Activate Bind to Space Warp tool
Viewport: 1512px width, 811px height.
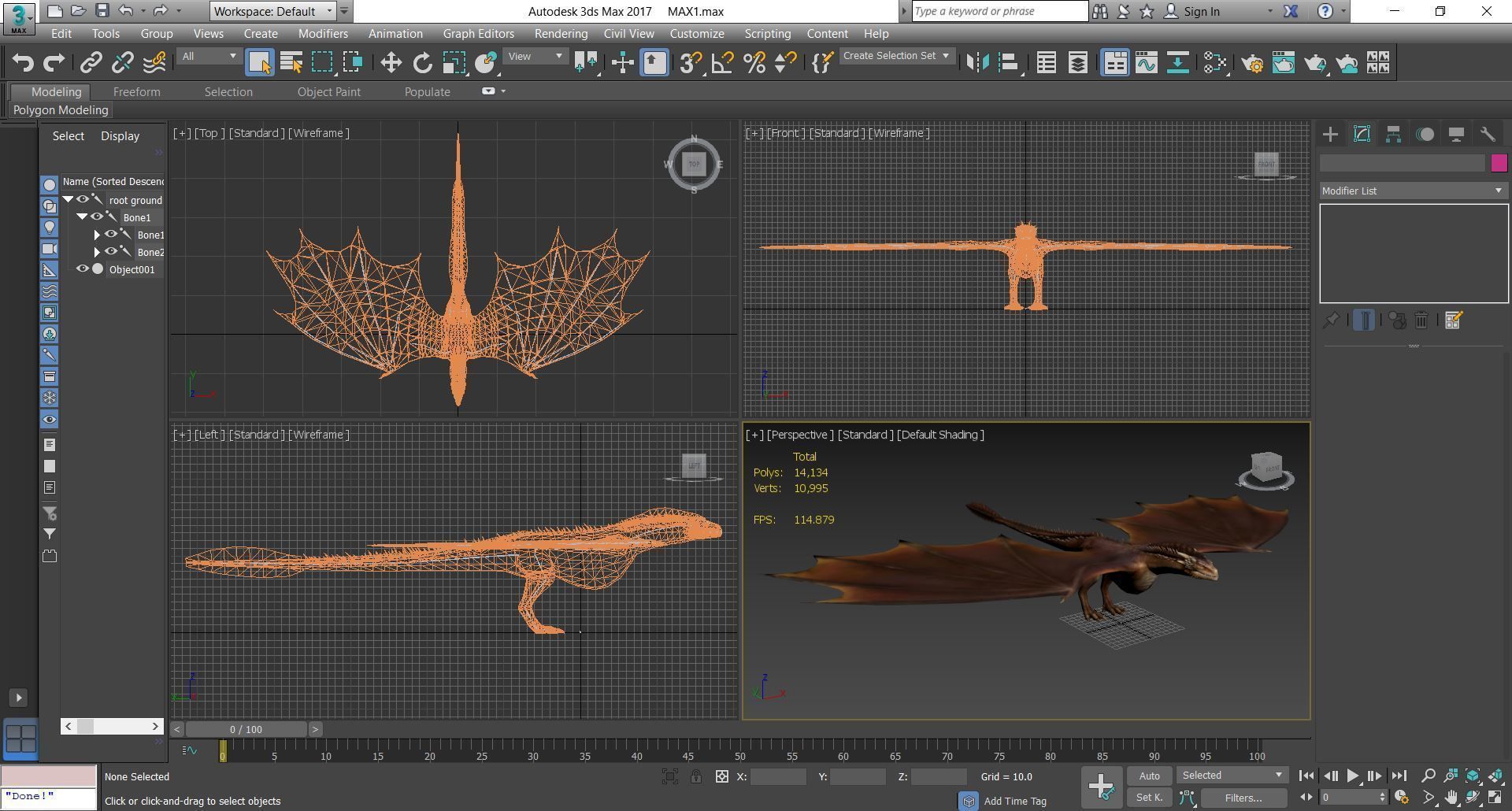pos(155,62)
